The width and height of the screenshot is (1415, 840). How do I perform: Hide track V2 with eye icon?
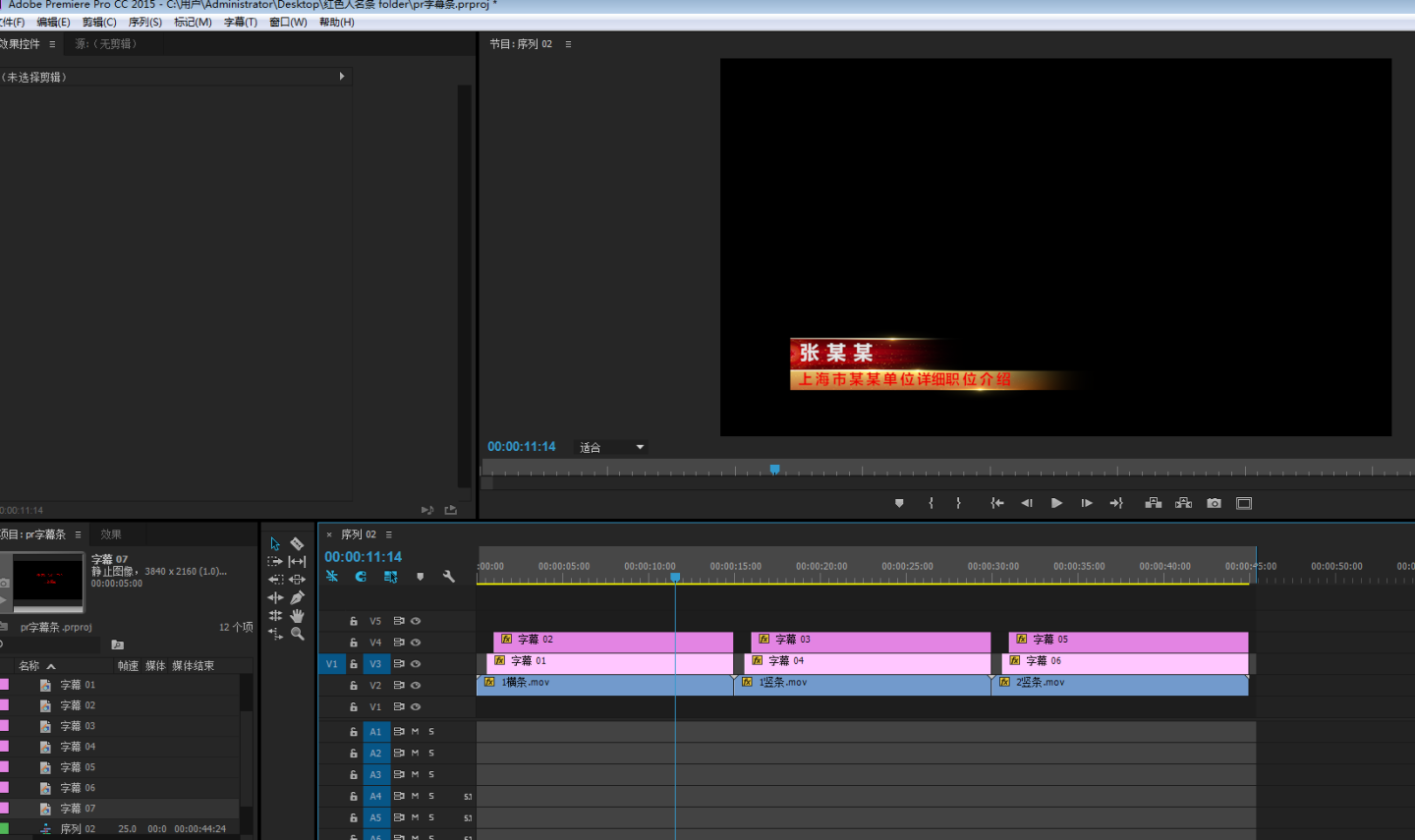click(416, 686)
